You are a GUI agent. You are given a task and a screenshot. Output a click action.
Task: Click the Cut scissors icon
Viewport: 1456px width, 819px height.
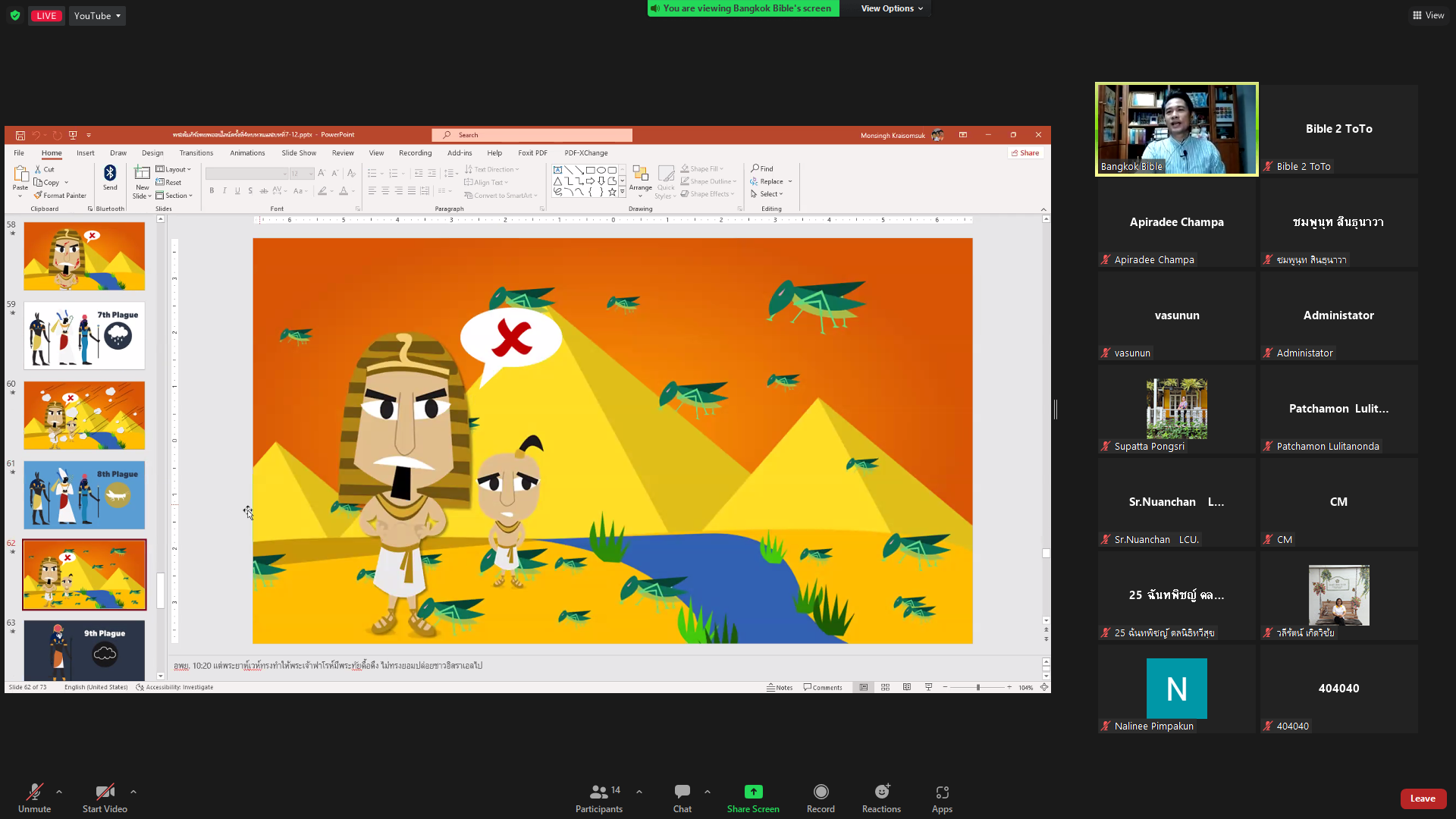[x=38, y=169]
